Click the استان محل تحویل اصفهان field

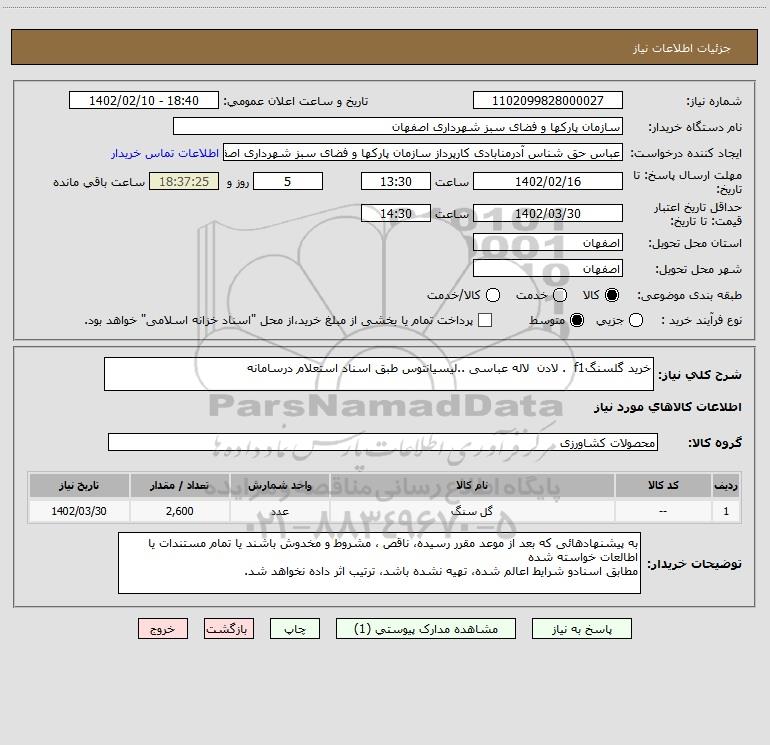[548, 243]
